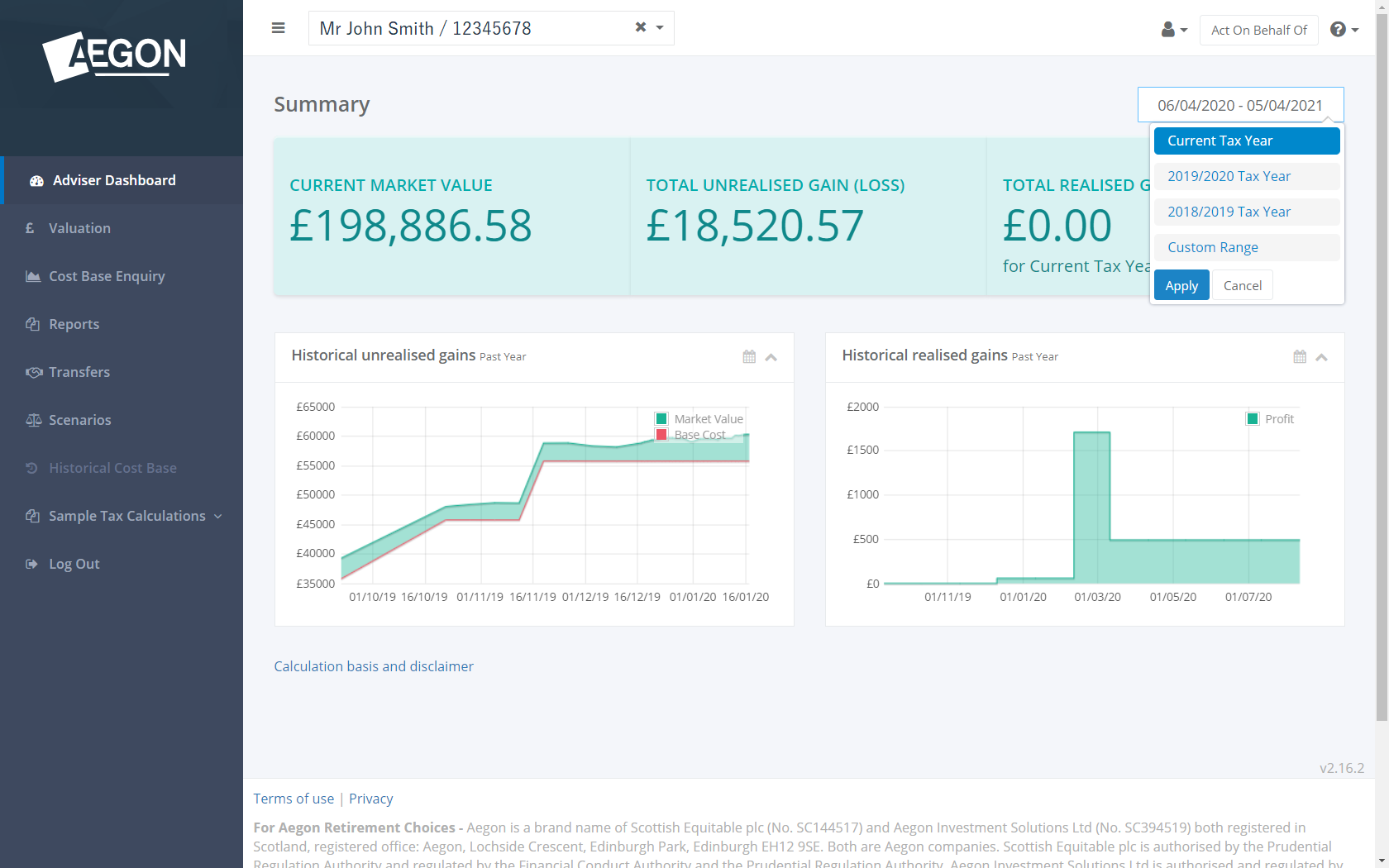Toggle the Market Value legend swatch
The width and height of the screenshot is (1389, 868).
pyautogui.click(x=661, y=418)
